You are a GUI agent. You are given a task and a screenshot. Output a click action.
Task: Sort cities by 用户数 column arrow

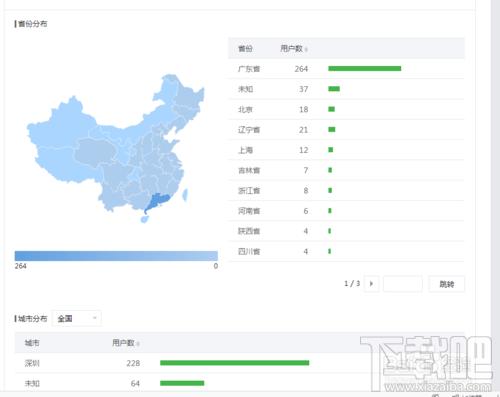click(x=138, y=344)
